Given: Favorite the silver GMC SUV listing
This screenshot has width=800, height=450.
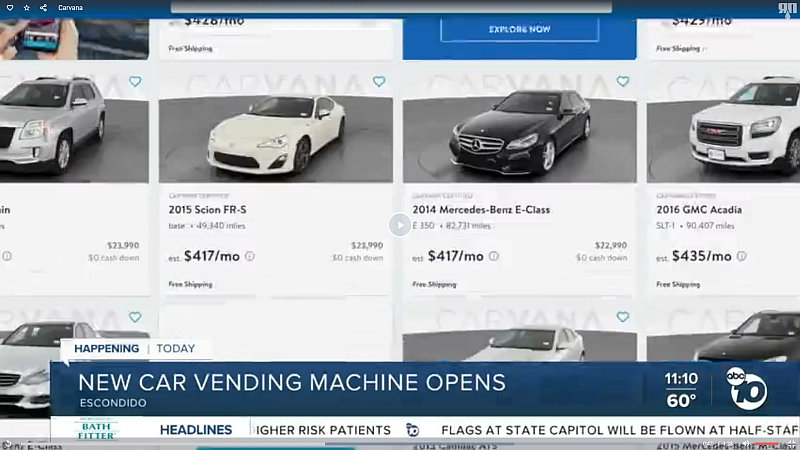Looking at the screenshot, I should (135, 81).
